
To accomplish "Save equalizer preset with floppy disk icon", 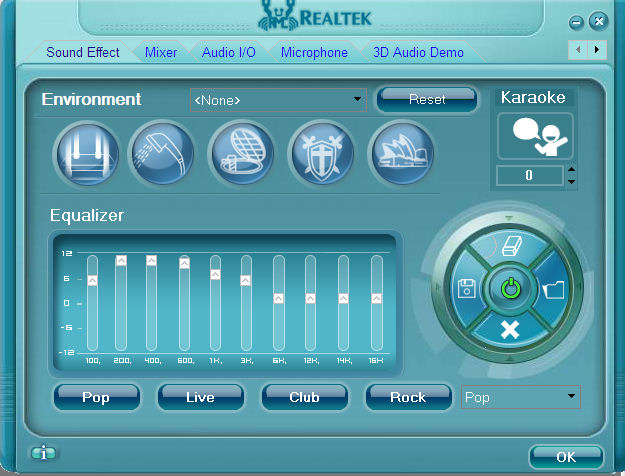I will 466,288.
